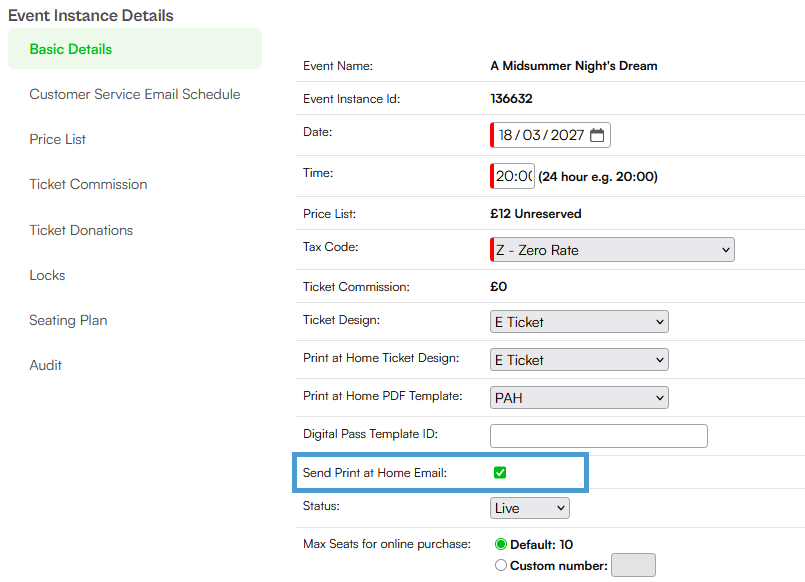Select the Custom number radio button

tap(501, 565)
